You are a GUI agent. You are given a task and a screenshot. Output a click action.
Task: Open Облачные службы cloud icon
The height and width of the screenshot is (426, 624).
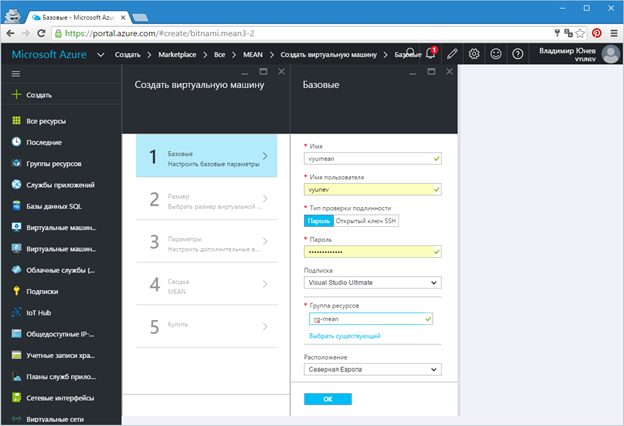coord(16,270)
